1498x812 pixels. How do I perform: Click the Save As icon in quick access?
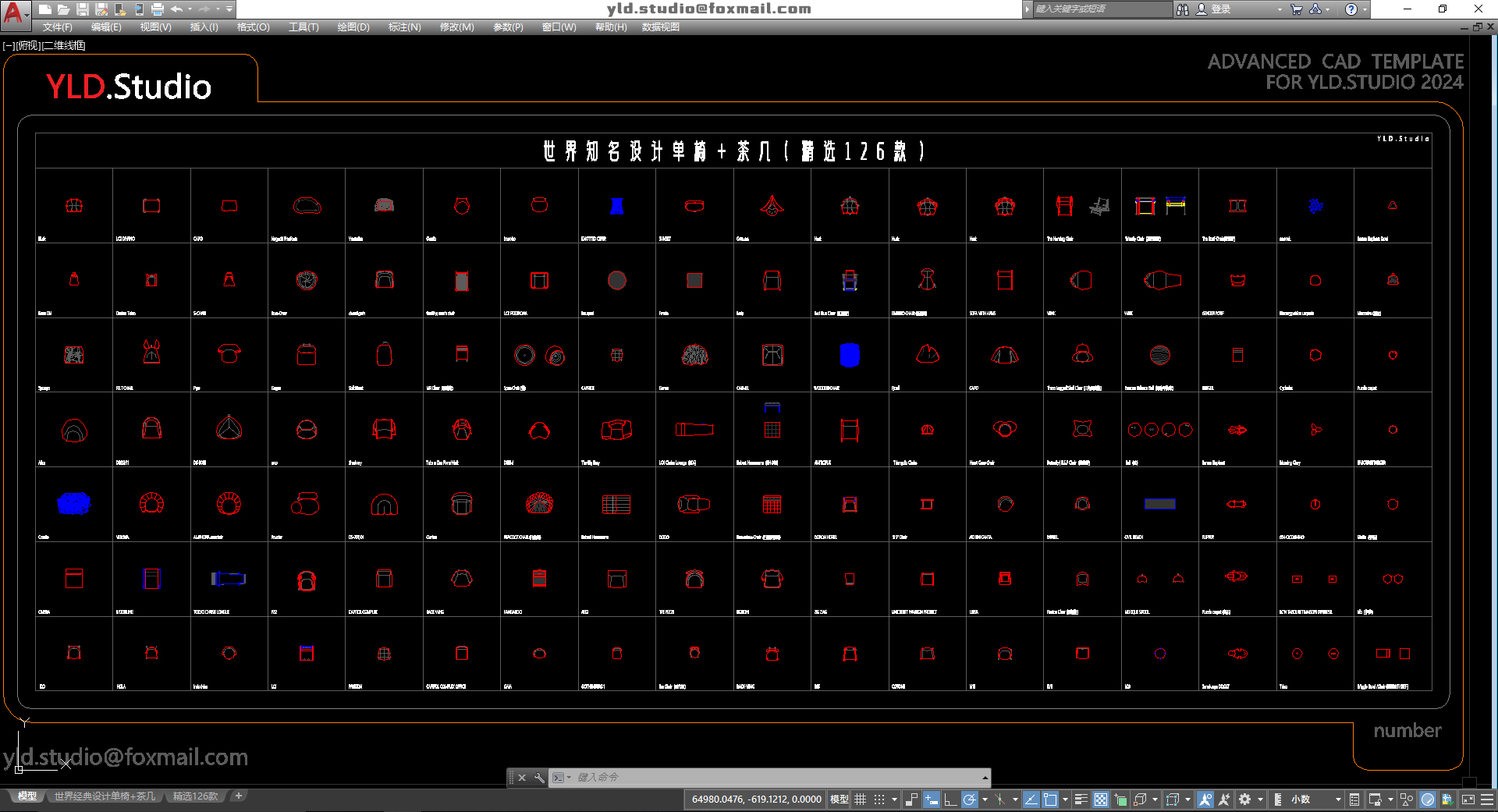[x=101, y=9]
